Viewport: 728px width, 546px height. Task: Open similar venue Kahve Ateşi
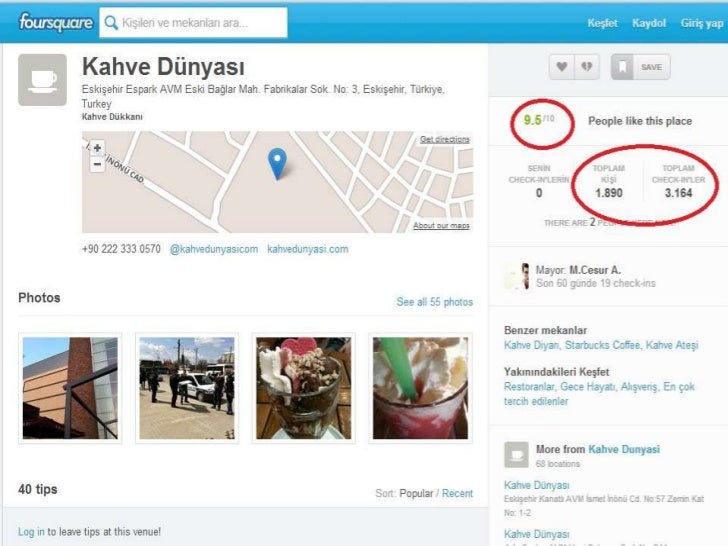coord(672,345)
